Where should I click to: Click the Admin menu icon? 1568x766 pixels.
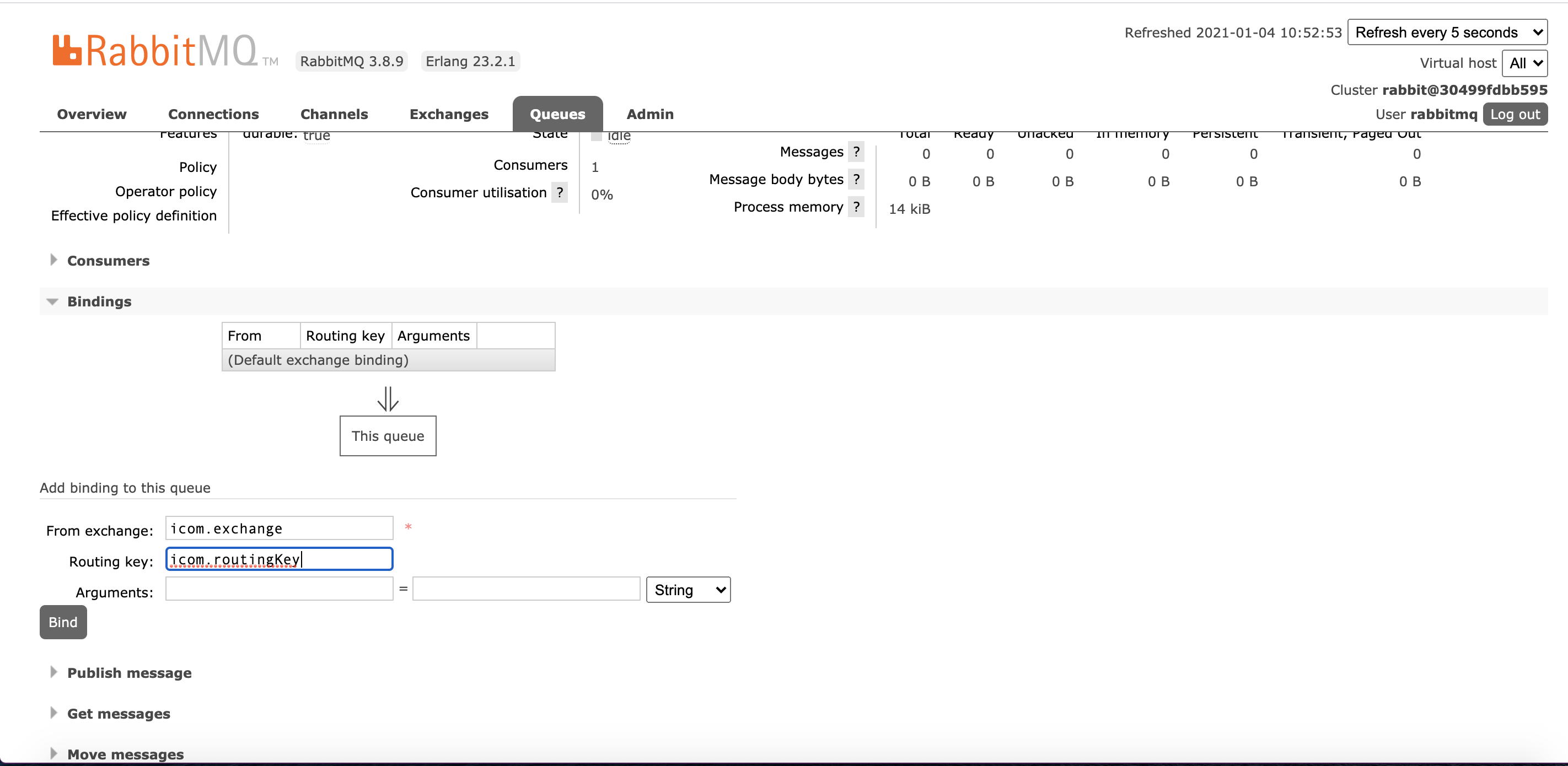[x=651, y=113]
